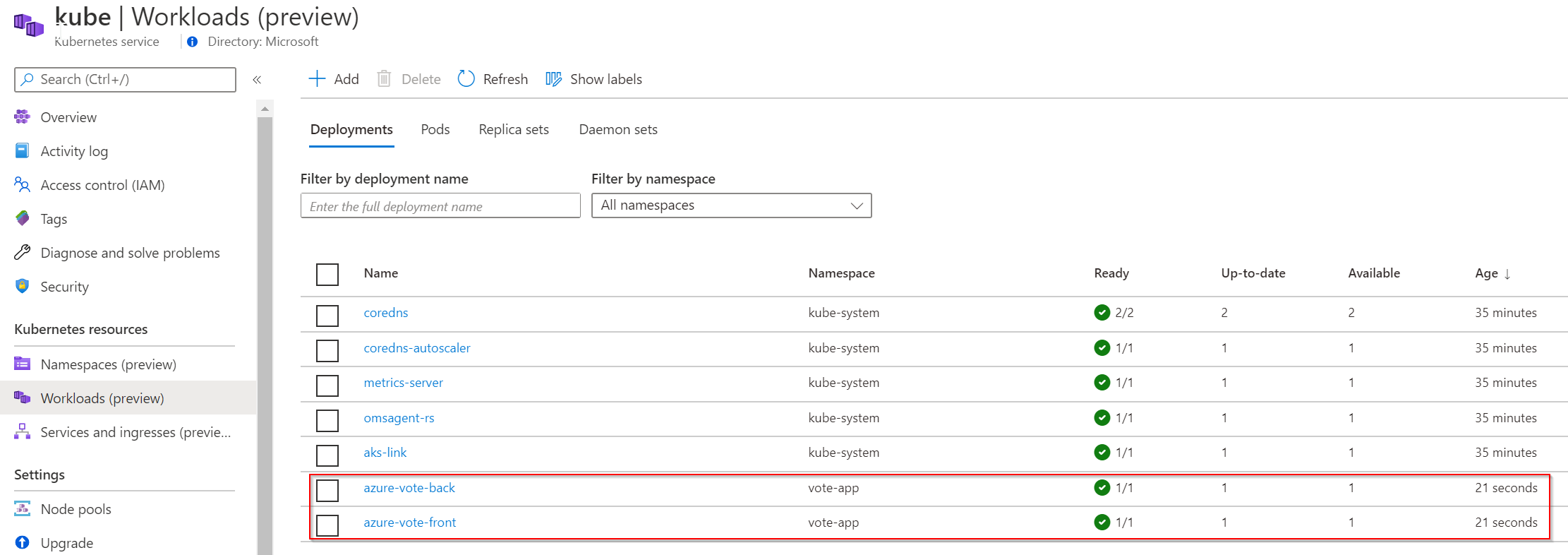Click the Refresh circular arrow icon
Screen dimensions: 1568x555
click(466, 78)
